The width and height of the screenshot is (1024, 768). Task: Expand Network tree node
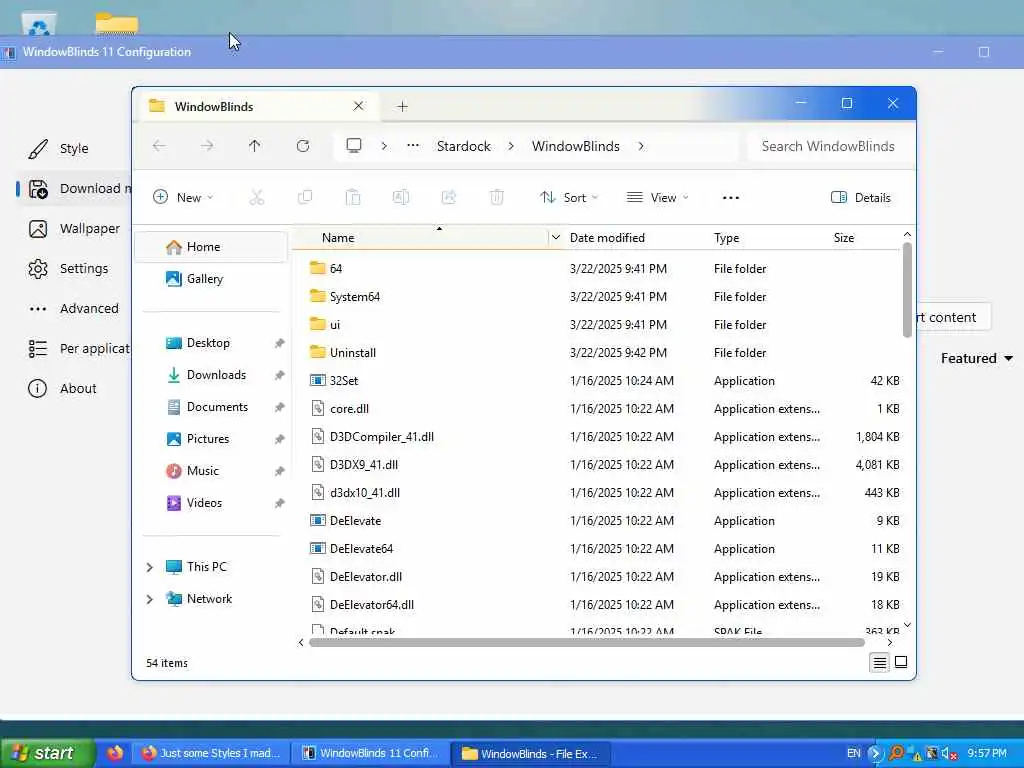(x=150, y=599)
